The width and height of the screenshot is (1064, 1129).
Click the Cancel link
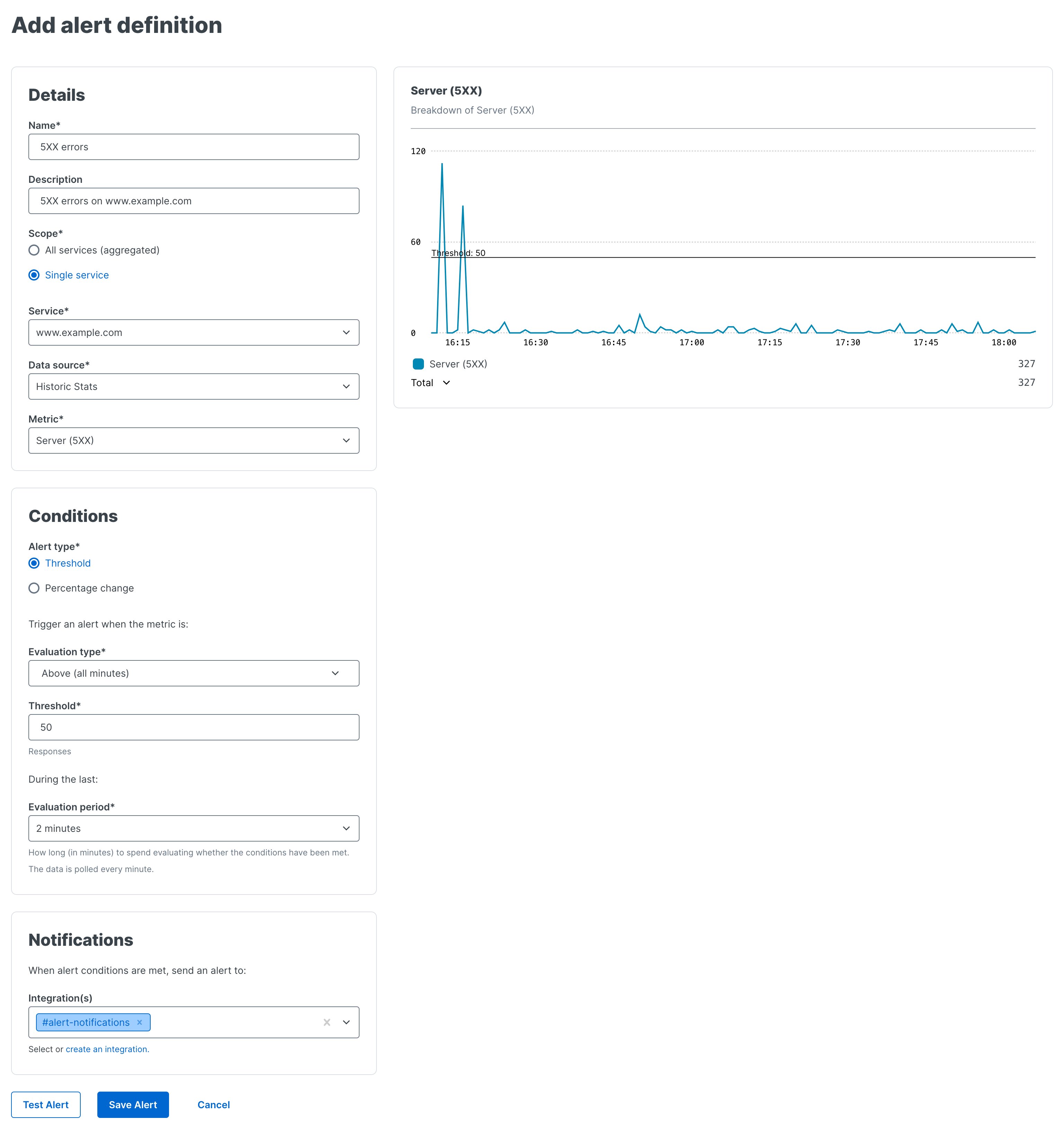(213, 1104)
